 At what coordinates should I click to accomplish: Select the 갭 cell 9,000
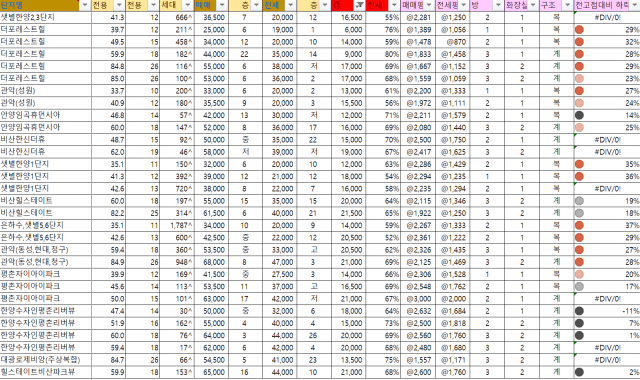(x=349, y=54)
